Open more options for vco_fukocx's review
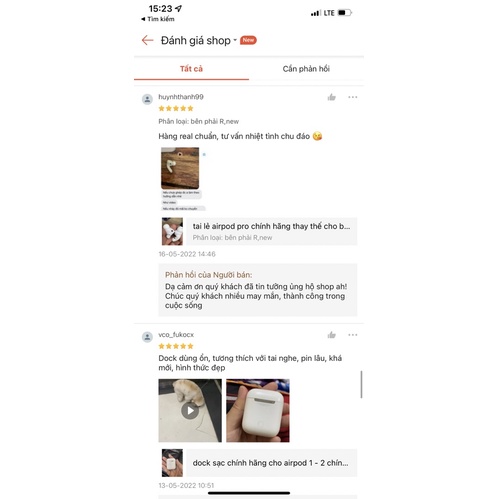 (353, 335)
